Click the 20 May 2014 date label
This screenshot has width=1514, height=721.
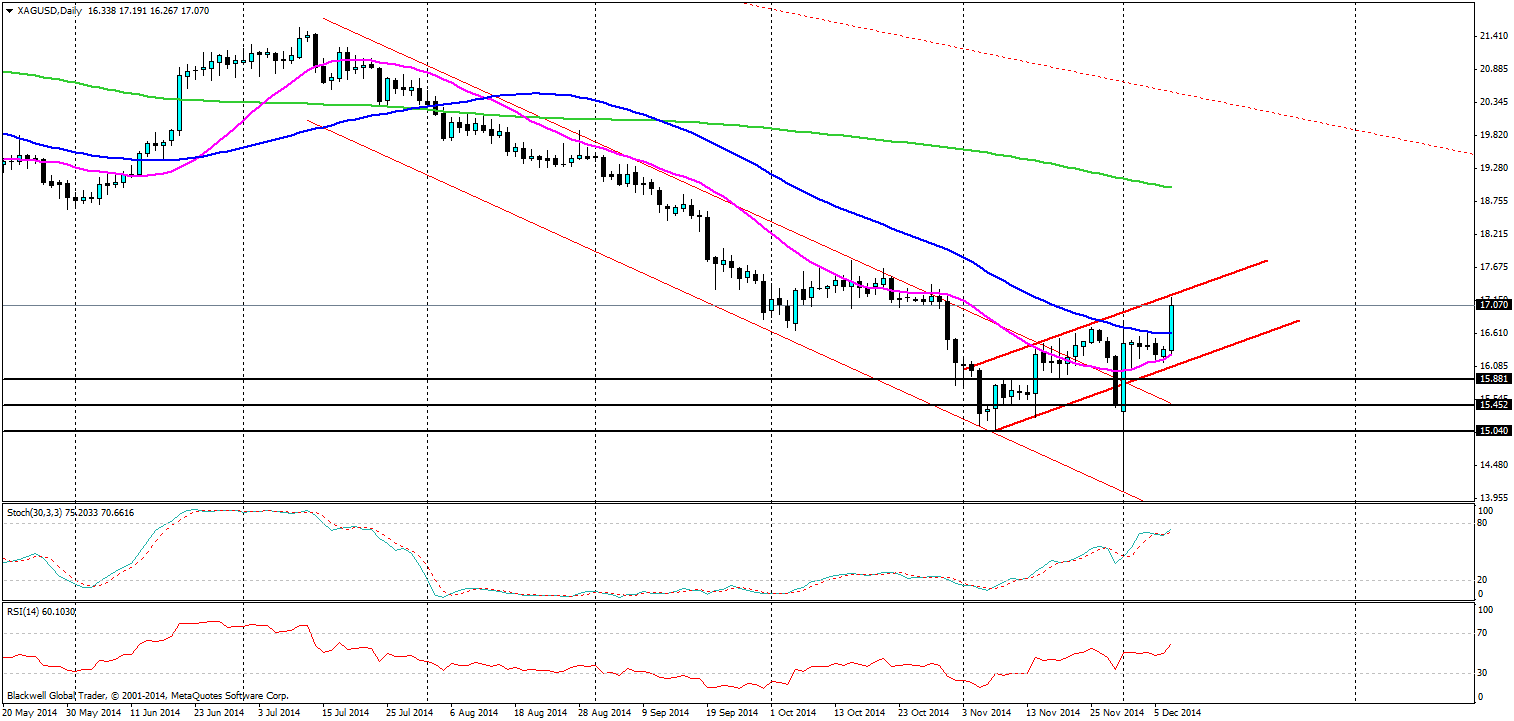pyautogui.click(x=28, y=713)
